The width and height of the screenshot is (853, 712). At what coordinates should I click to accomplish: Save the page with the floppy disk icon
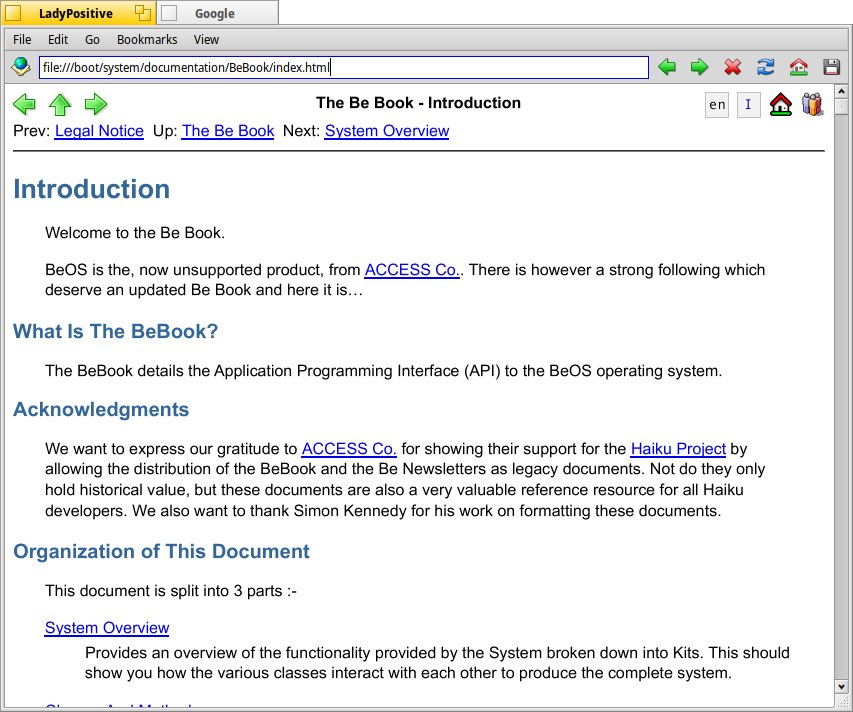pyautogui.click(x=831, y=67)
